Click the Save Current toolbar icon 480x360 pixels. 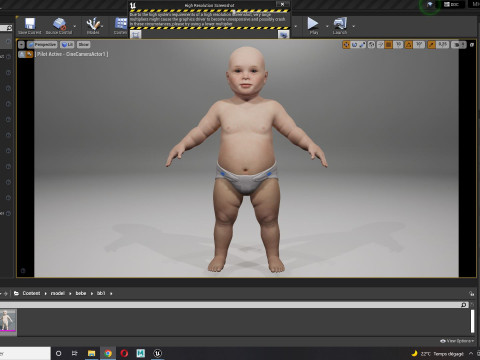30,26
